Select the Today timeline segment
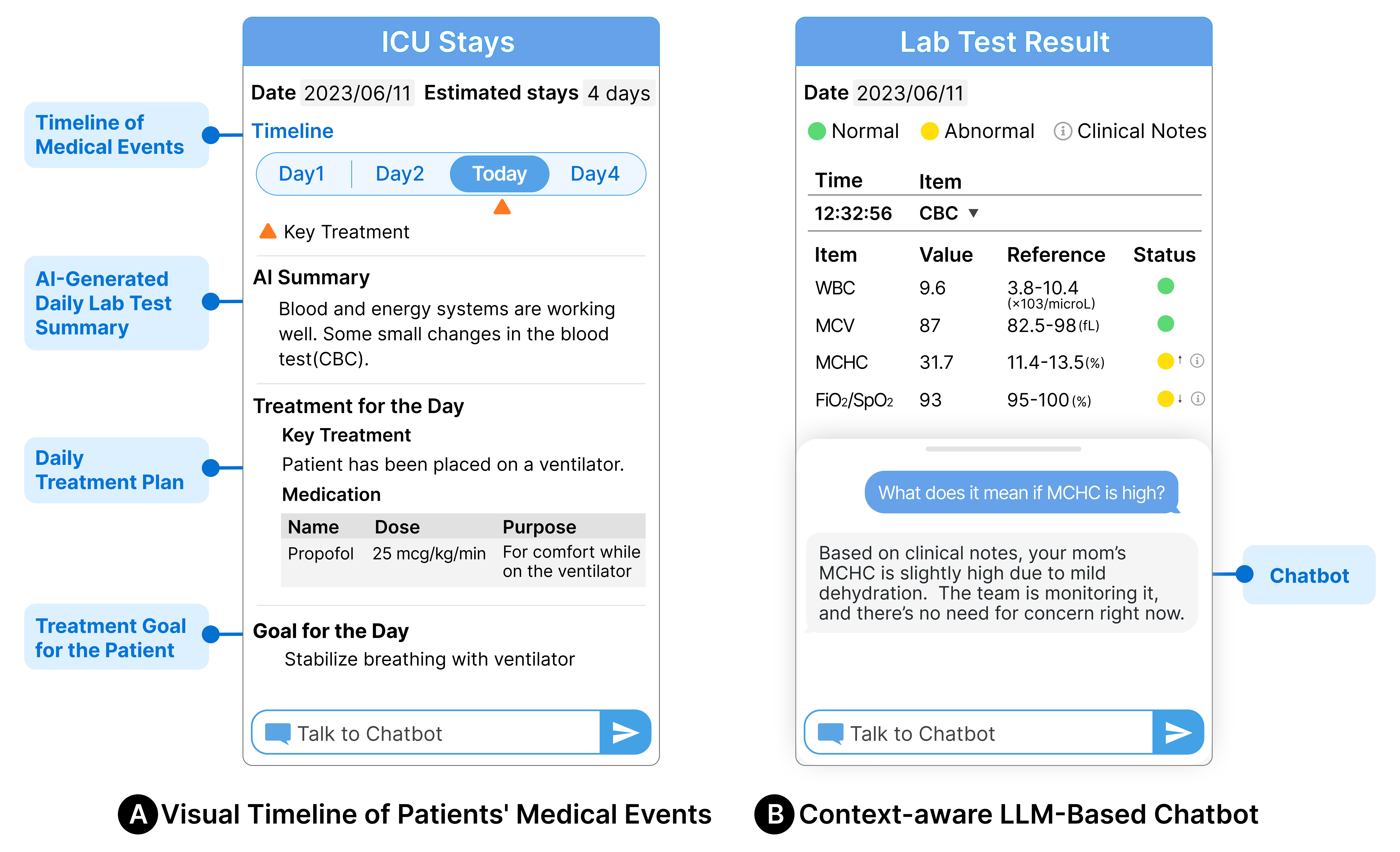Image resolution: width=1400 pixels, height=852 pixels. (x=499, y=174)
